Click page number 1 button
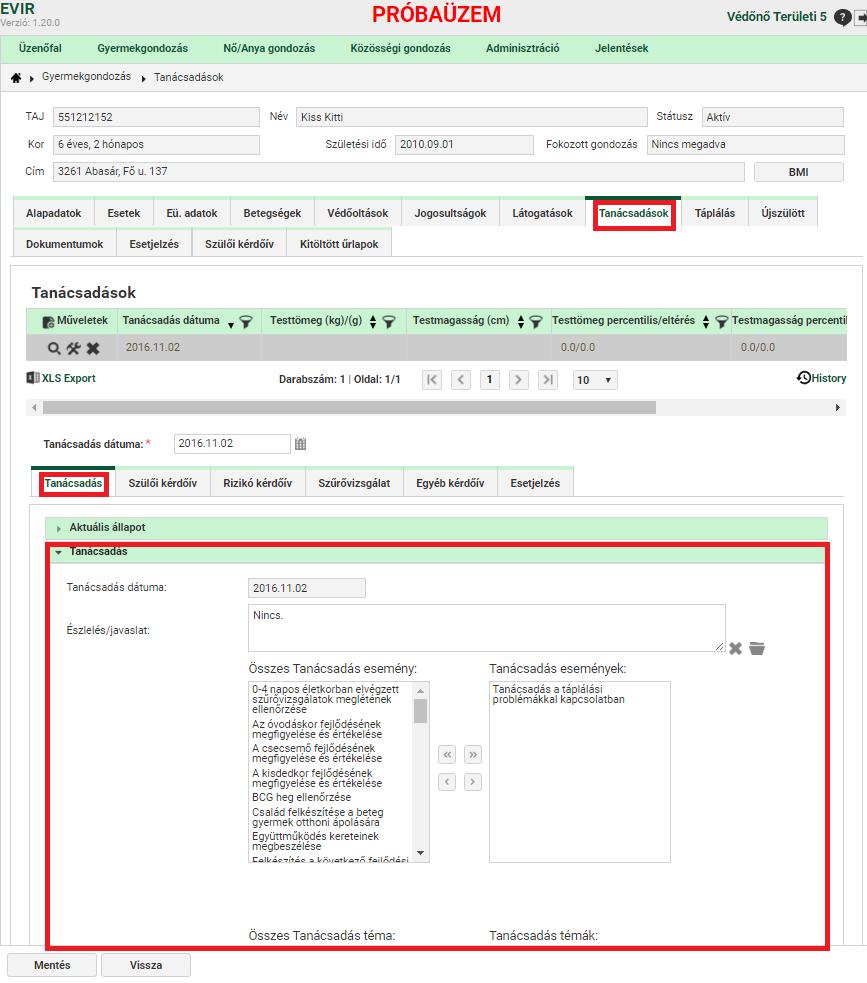The height and width of the screenshot is (983, 867). point(490,379)
